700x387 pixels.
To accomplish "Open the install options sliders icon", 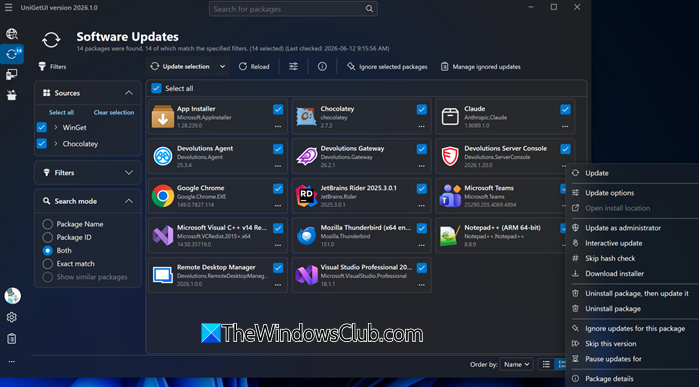I will tap(293, 67).
